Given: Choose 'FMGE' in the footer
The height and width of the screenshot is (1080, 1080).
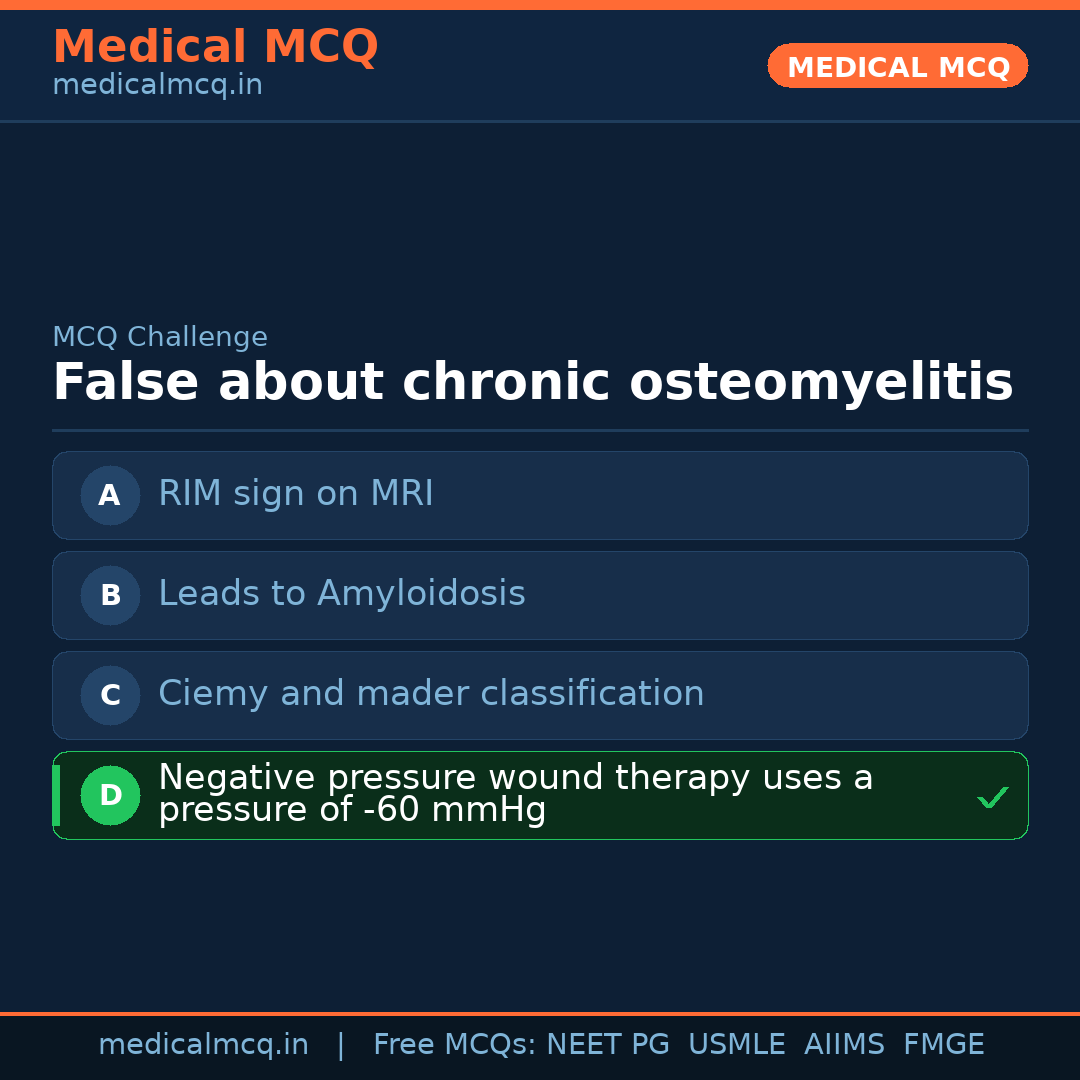Looking at the screenshot, I should pyautogui.click(x=944, y=1045).
